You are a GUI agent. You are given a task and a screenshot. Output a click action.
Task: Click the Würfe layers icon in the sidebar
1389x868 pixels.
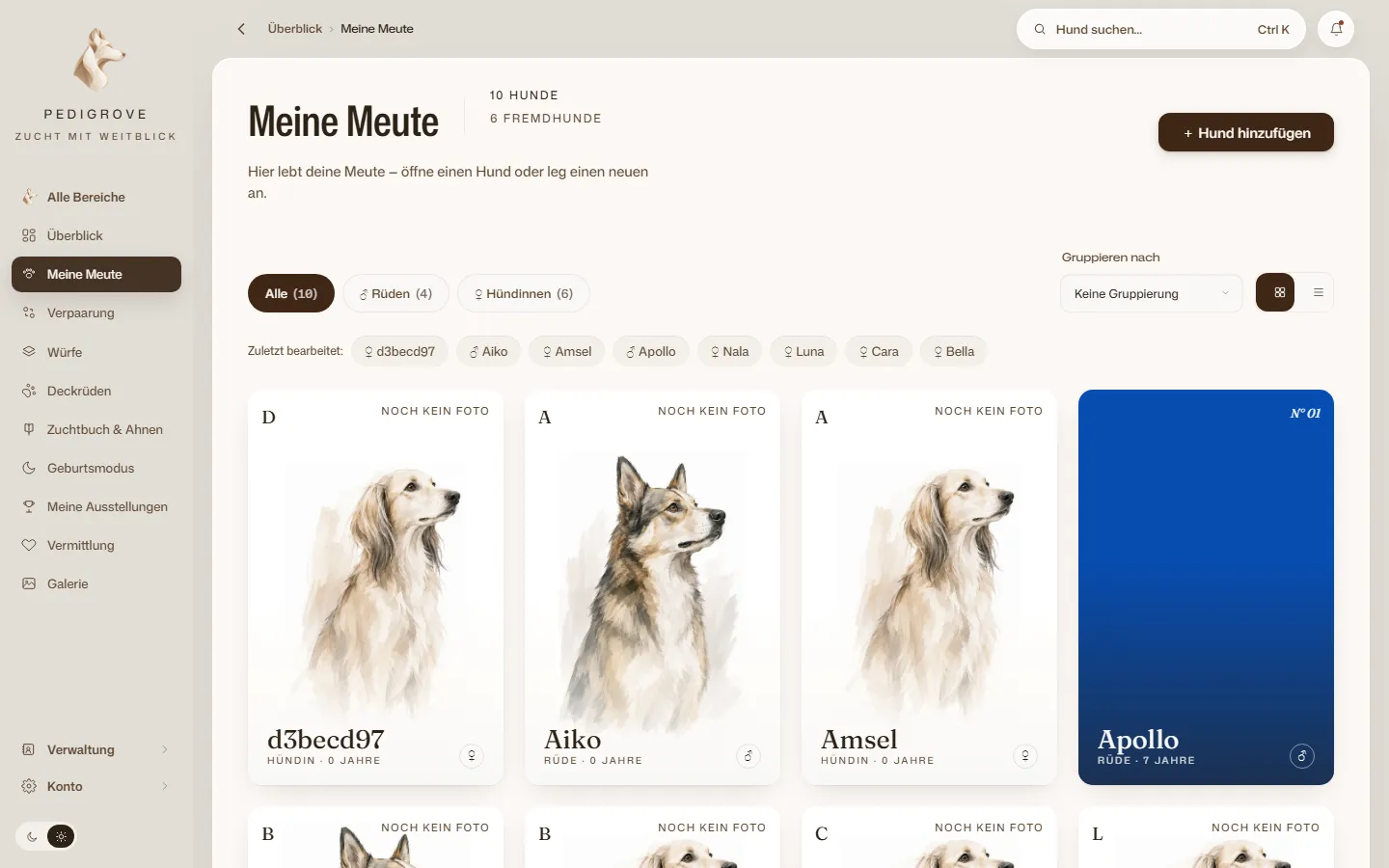29,352
